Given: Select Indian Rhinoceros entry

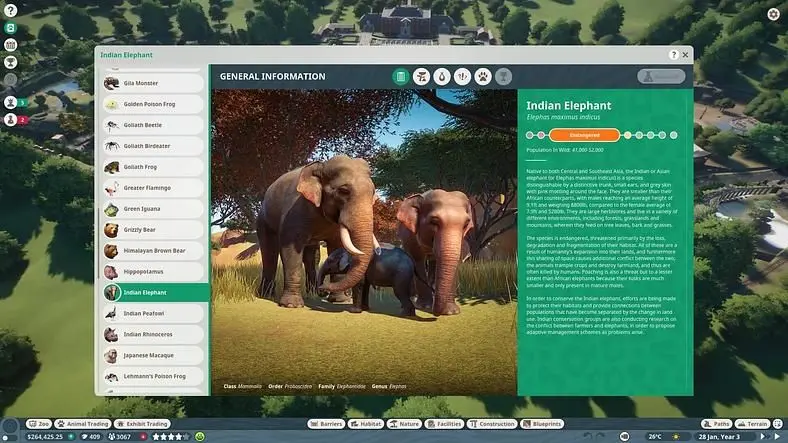Looking at the screenshot, I should [x=153, y=334].
